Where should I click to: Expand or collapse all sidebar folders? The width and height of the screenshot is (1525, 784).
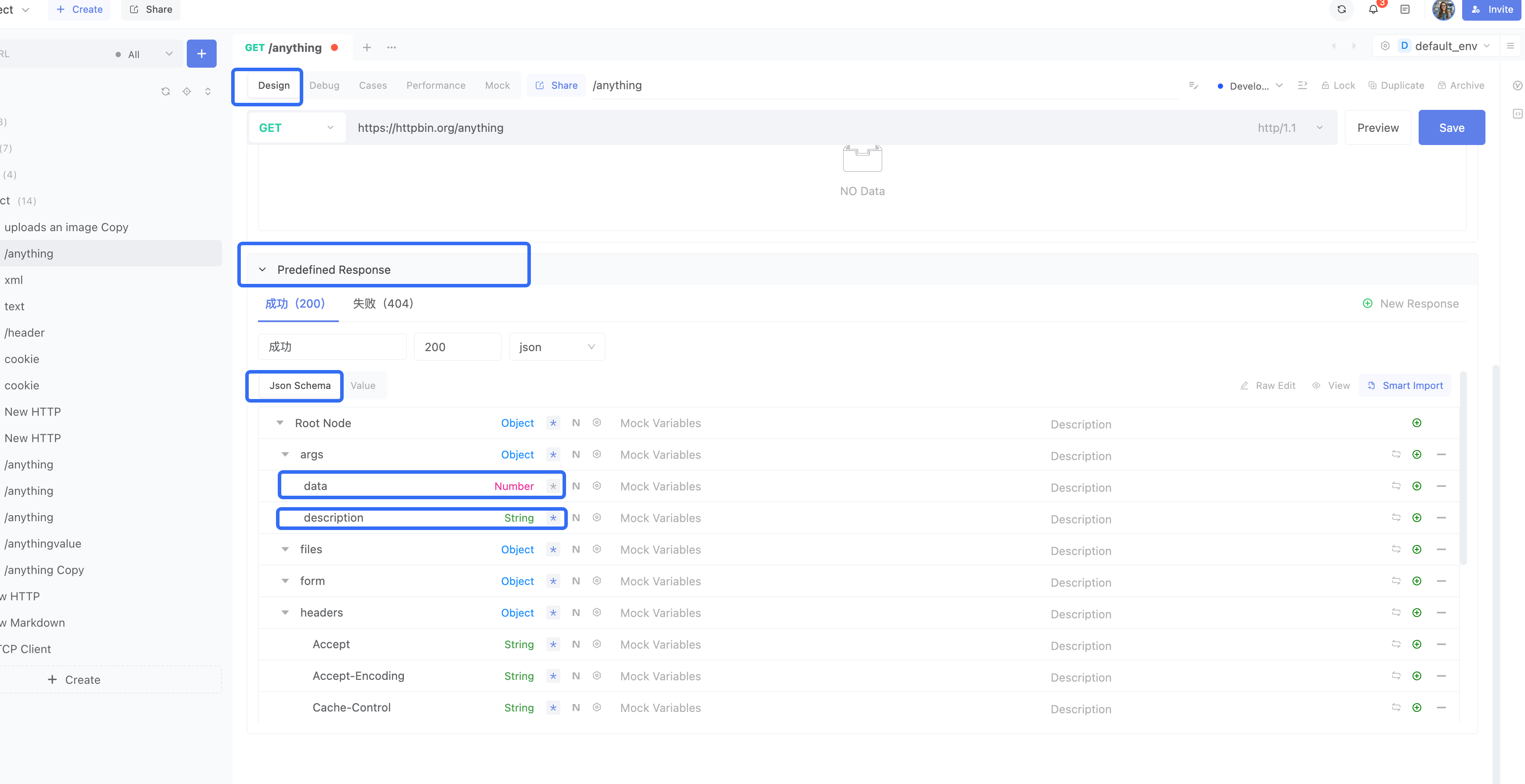[x=208, y=91]
